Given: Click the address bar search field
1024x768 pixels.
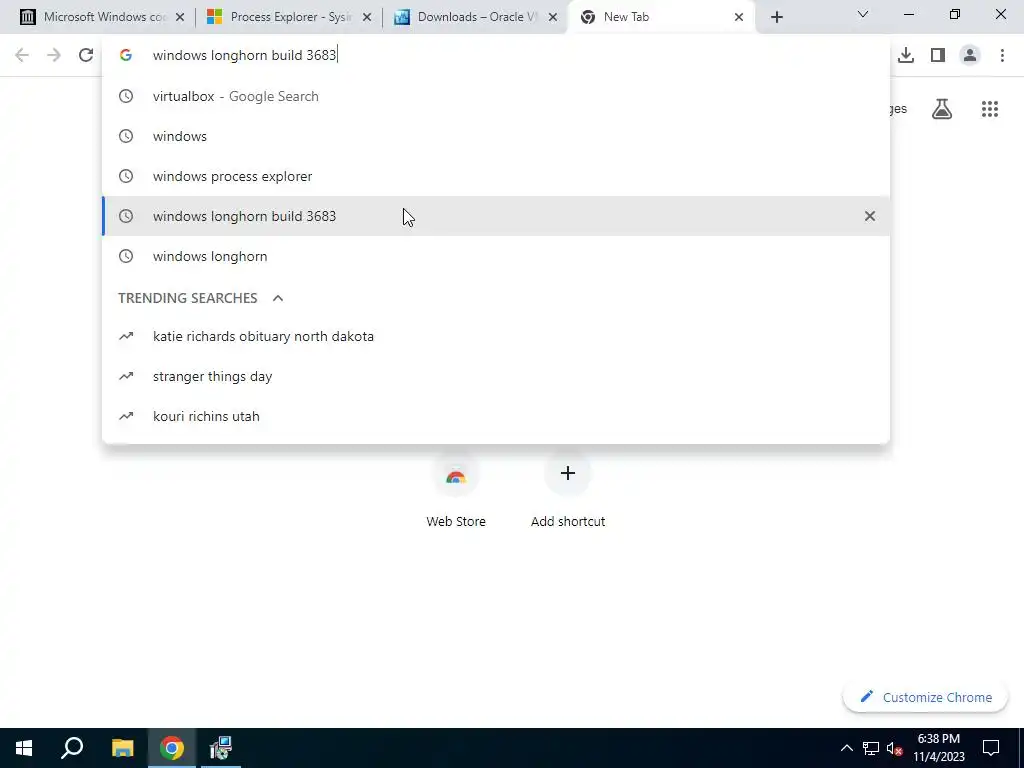Looking at the screenshot, I should click(x=496, y=55).
